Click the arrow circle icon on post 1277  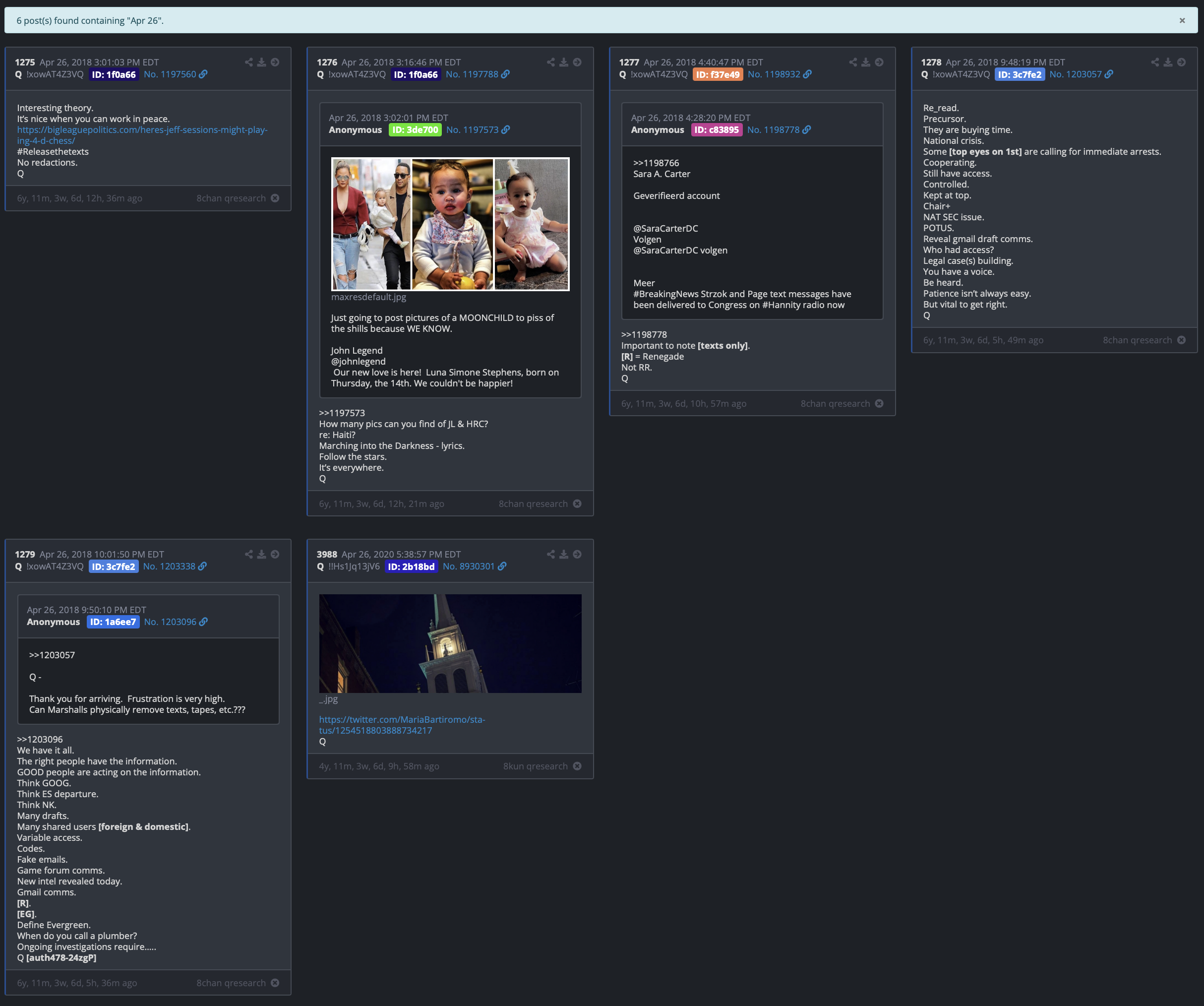tap(880, 62)
